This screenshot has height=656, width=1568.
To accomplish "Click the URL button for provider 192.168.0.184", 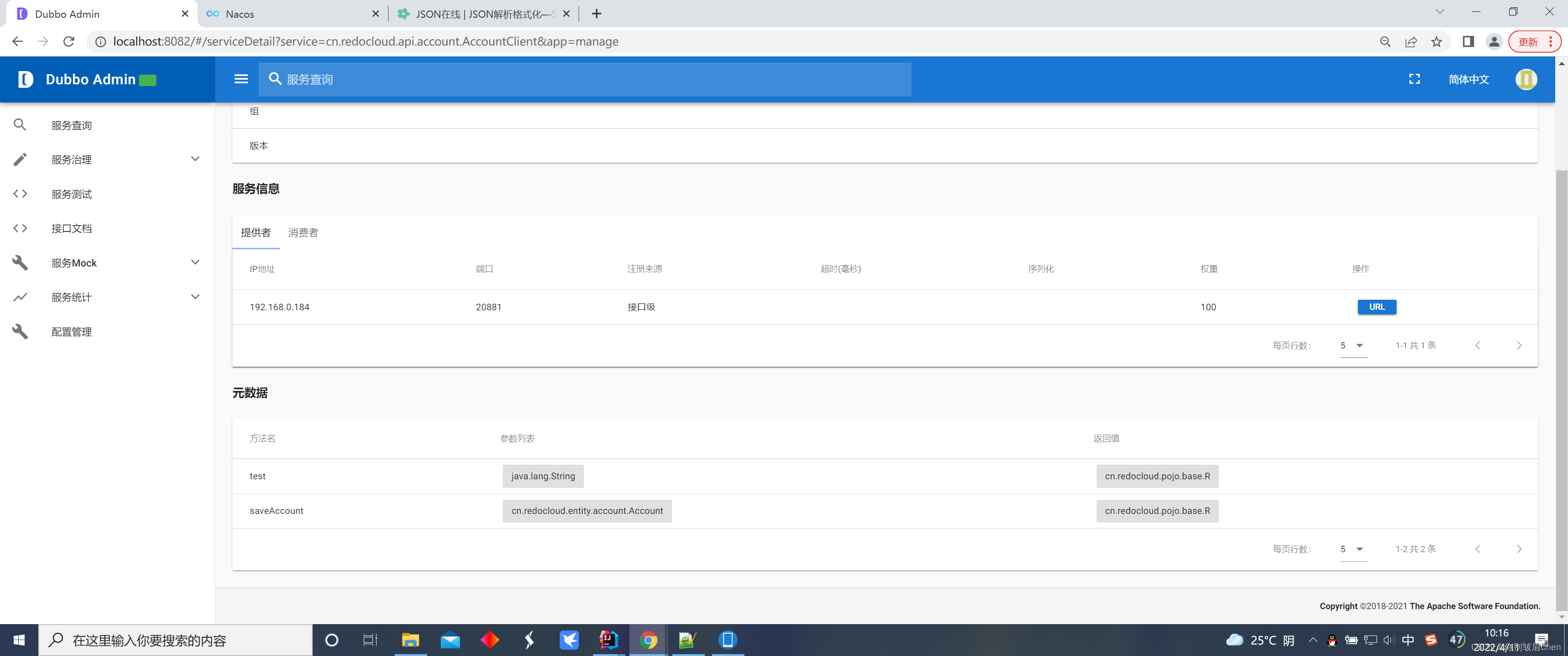I will tap(1376, 307).
